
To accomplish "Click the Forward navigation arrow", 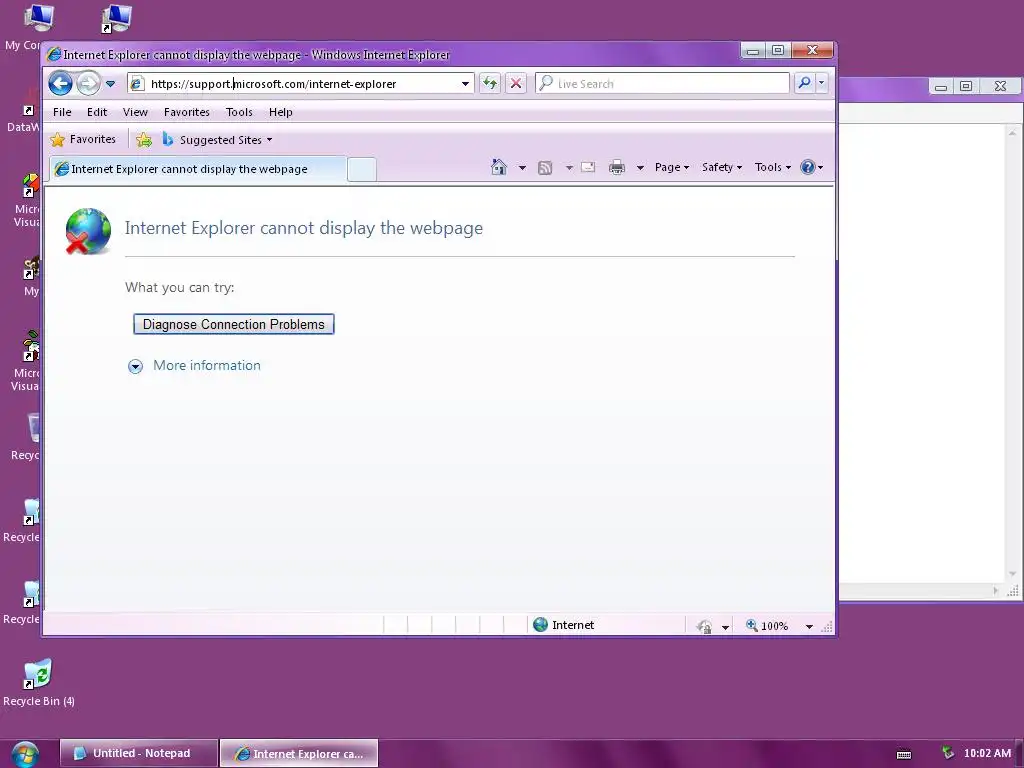I will coord(88,84).
